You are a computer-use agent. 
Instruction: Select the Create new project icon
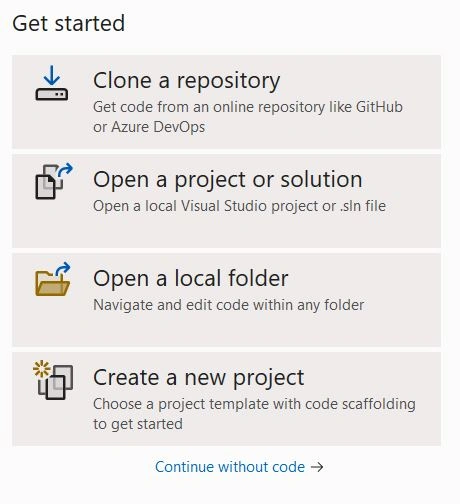pyautogui.click(x=53, y=380)
